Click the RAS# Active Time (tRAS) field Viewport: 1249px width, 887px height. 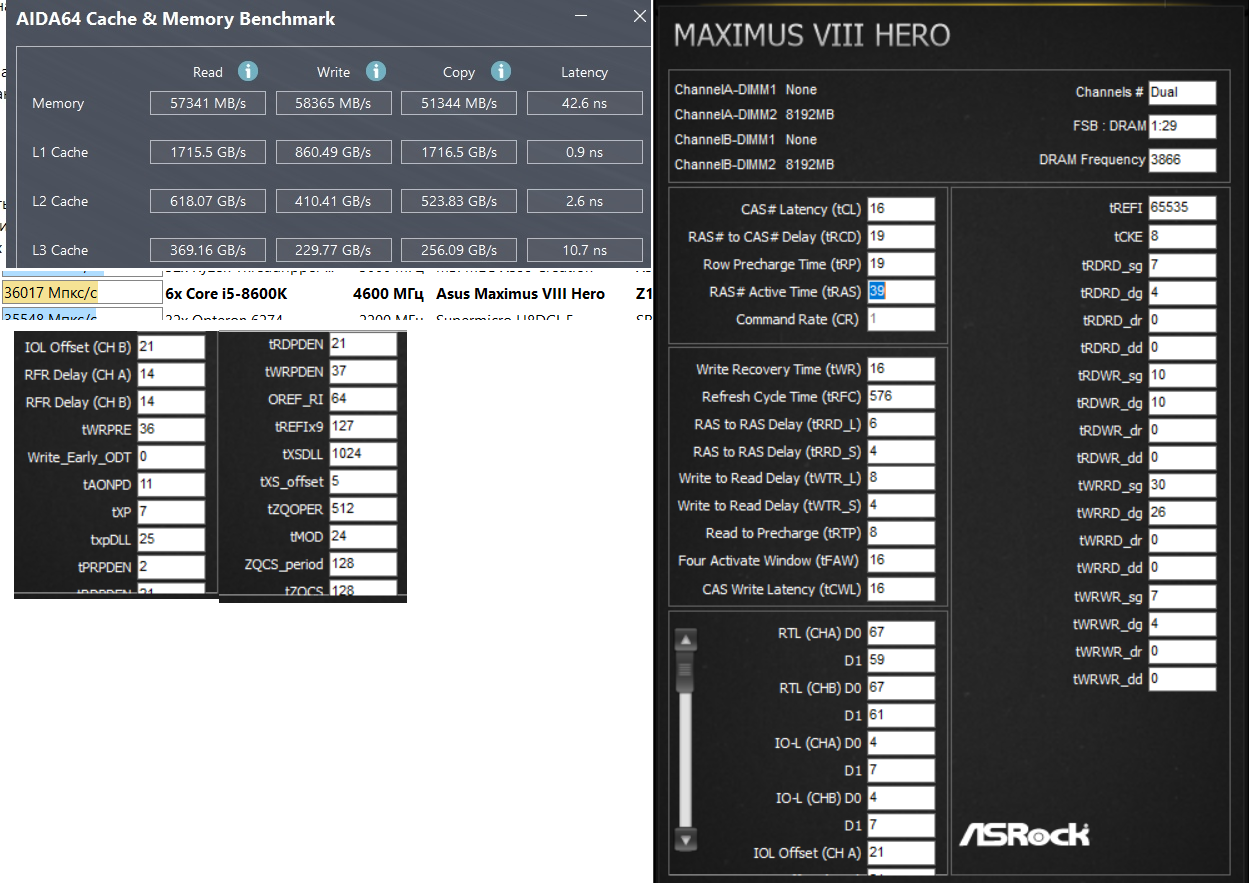(901, 292)
